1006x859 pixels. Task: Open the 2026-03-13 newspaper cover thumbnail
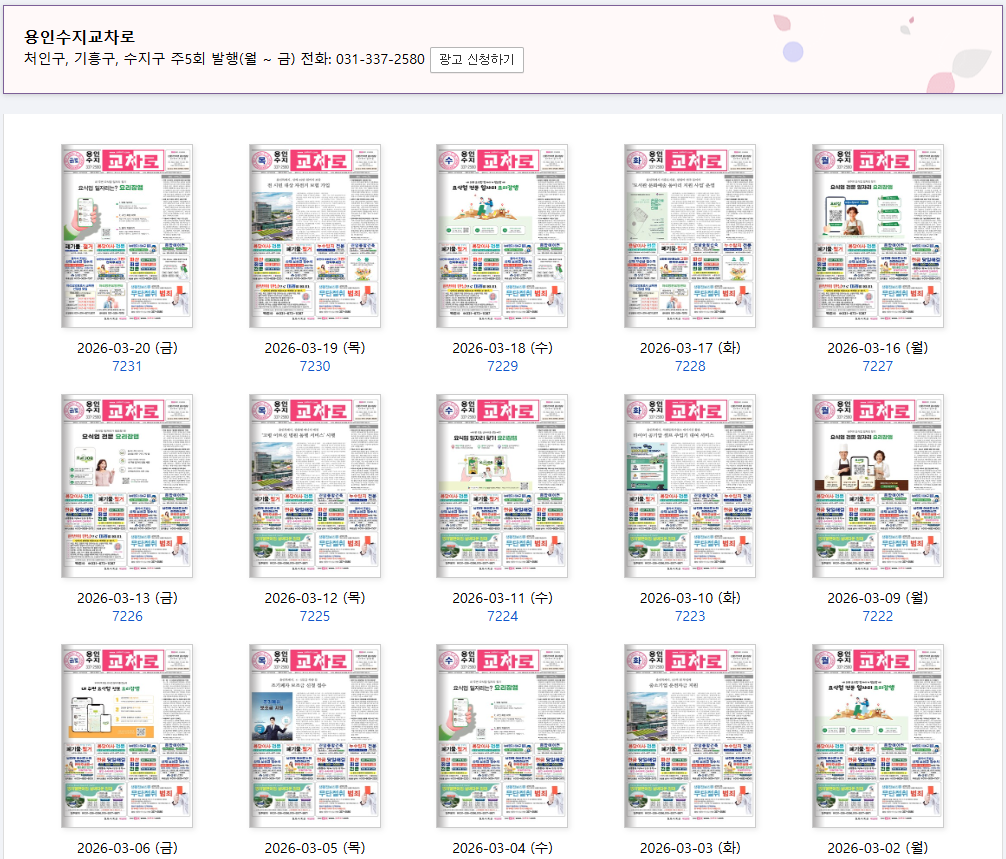(127, 487)
